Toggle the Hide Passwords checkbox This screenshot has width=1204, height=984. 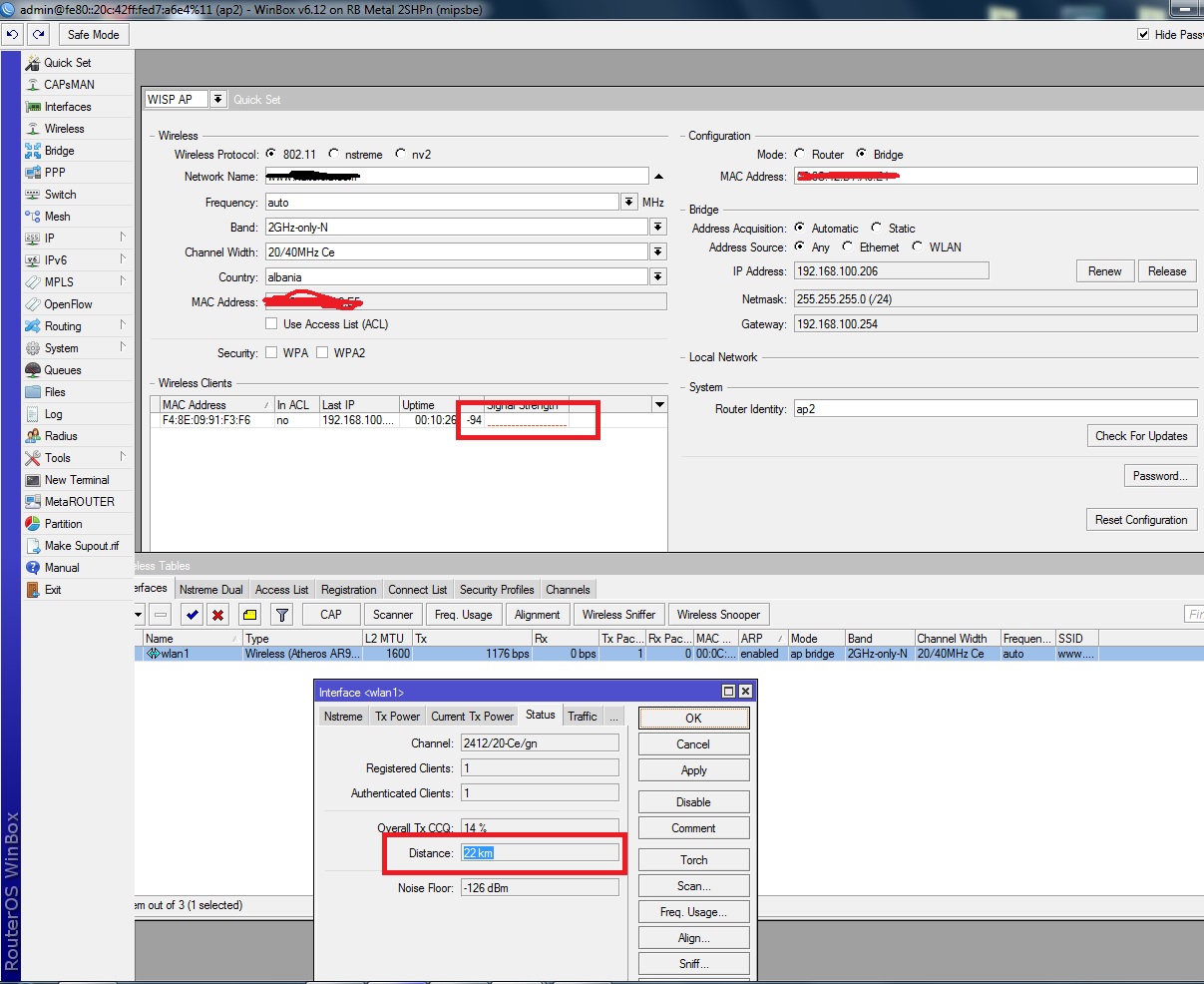pyautogui.click(x=1143, y=35)
